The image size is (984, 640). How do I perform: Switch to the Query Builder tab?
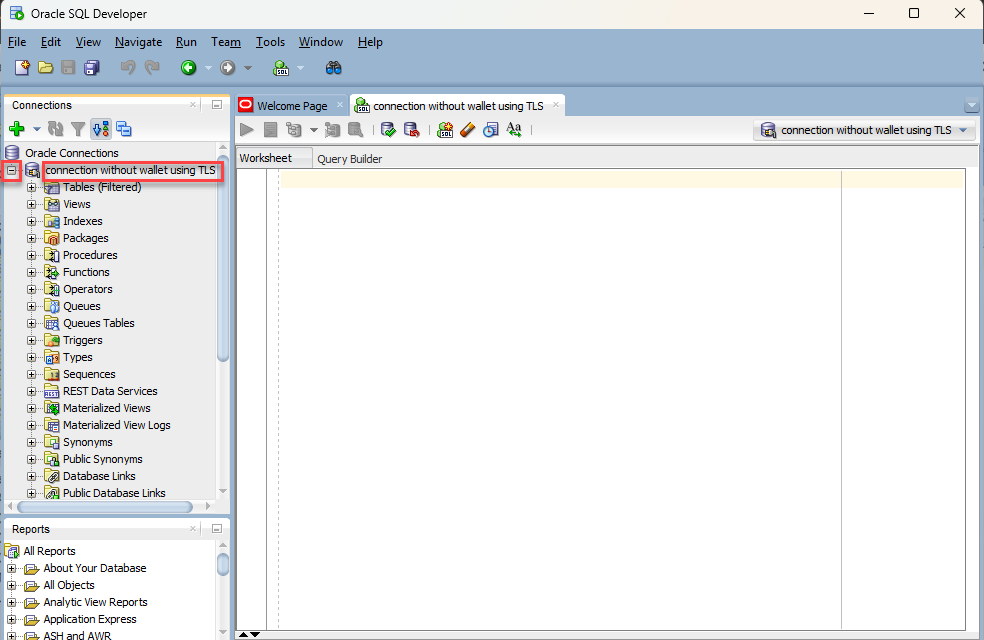(x=349, y=159)
